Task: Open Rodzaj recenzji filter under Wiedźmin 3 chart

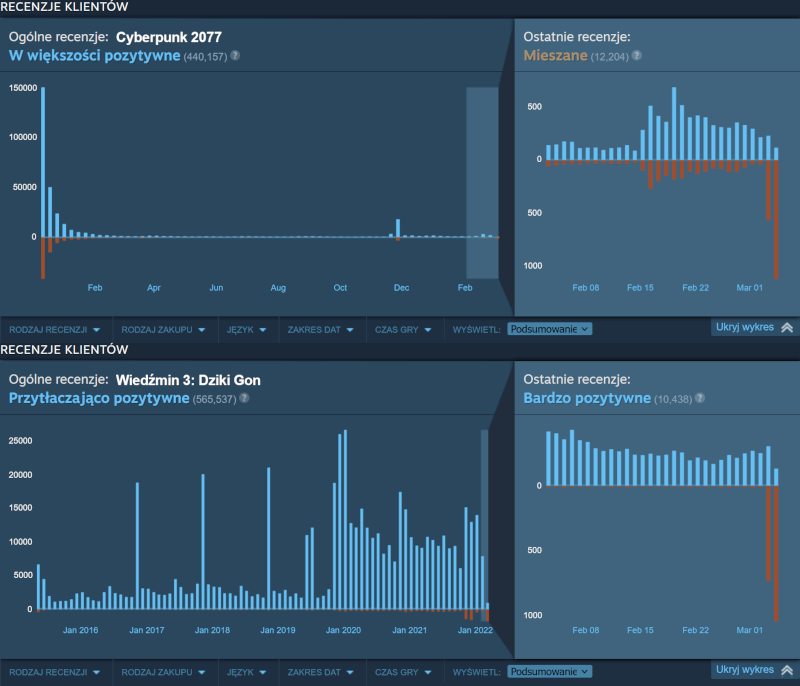Action: [x=54, y=671]
